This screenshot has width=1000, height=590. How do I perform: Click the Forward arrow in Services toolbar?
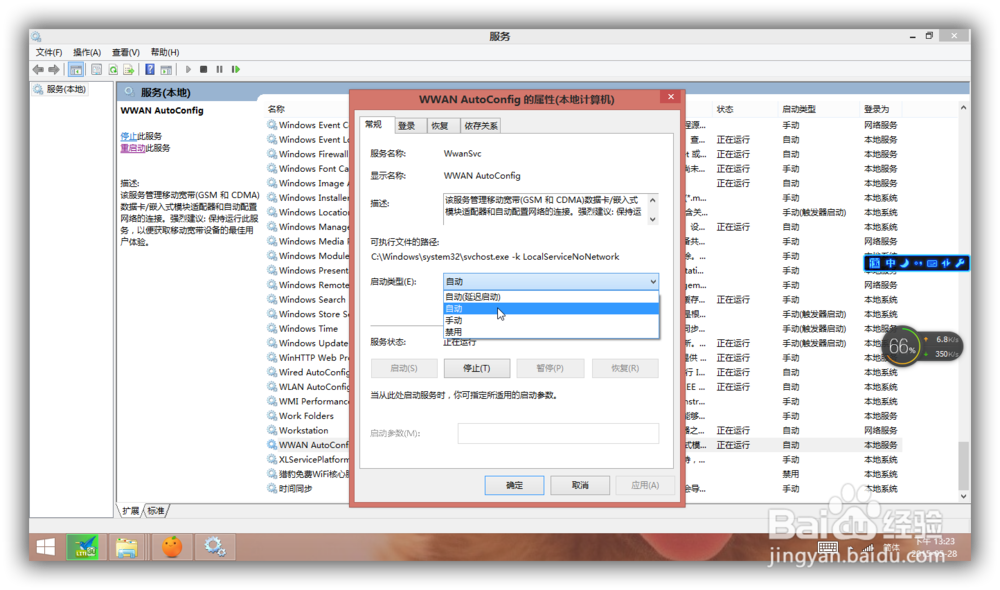(x=54, y=70)
